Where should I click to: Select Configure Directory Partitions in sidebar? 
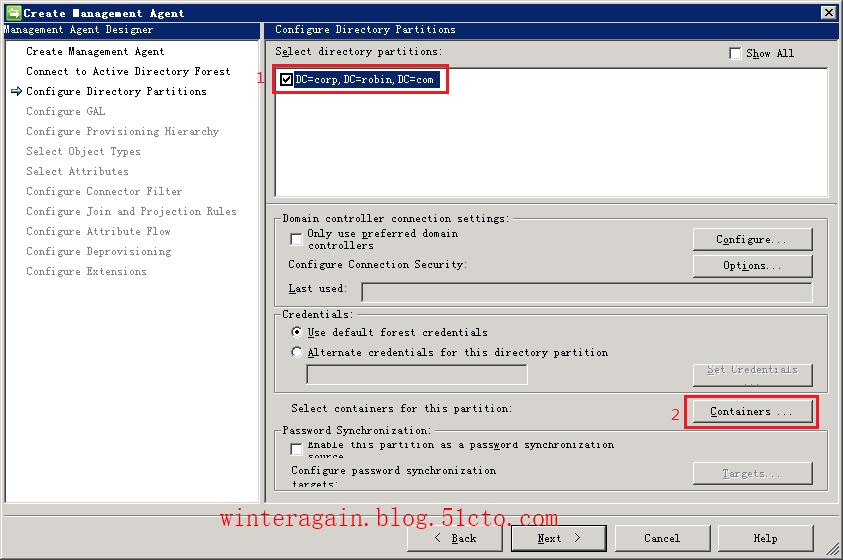[x=116, y=91]
